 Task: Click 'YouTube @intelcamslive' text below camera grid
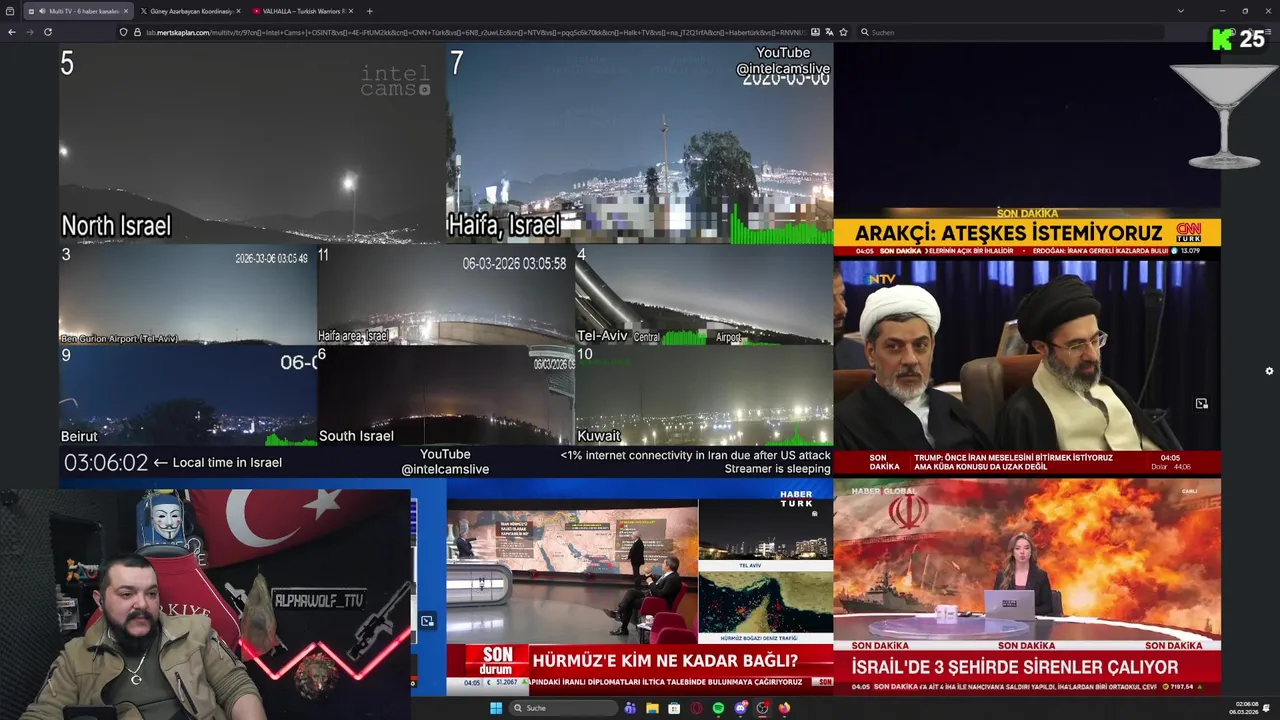(x=445, y=462)
